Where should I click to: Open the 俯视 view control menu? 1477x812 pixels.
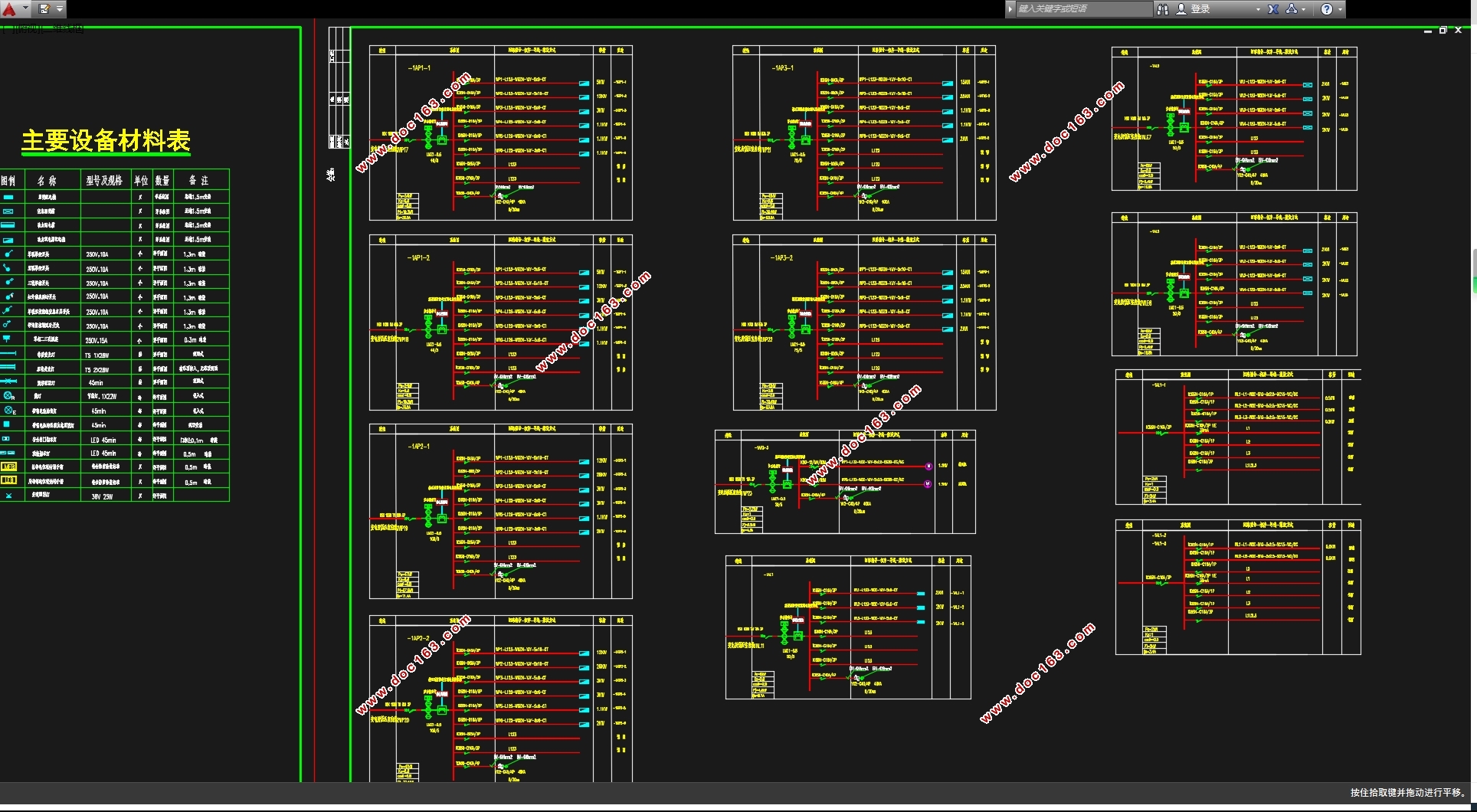tap(28, 28)
